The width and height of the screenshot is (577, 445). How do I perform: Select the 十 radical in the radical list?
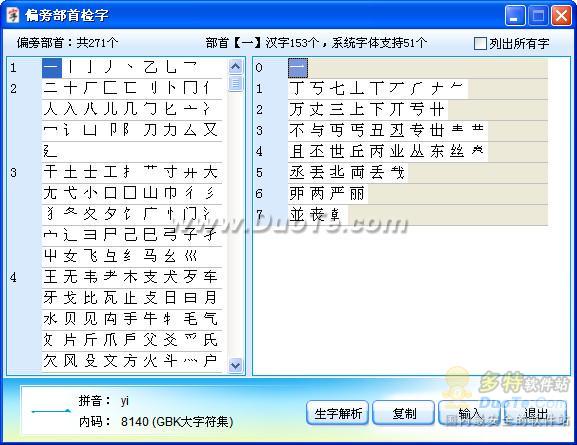click(x=70, y=88)
